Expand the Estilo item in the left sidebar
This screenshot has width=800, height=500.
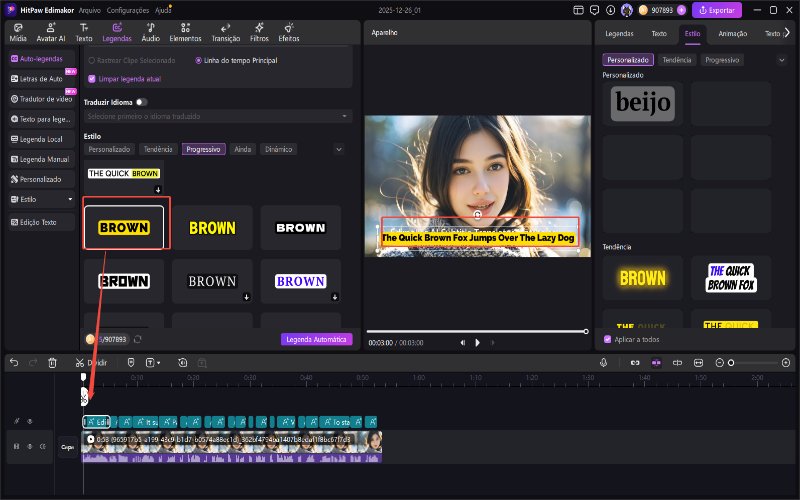[x=40, y=200]
